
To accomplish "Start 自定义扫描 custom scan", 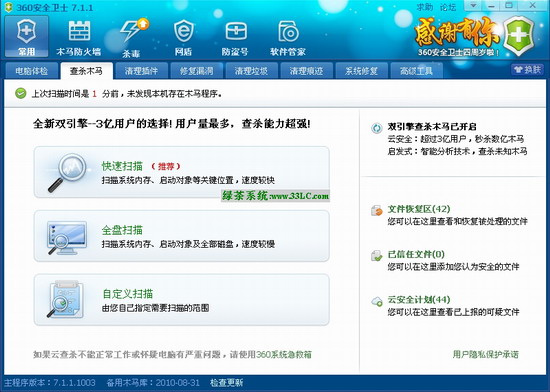I will coord(182,300).
